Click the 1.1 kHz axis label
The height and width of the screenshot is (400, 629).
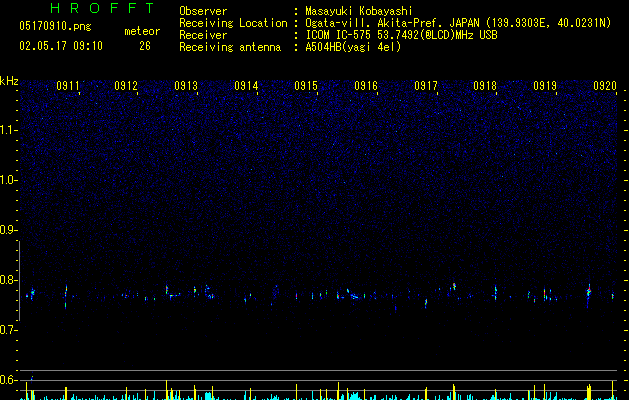pos(9,130)
